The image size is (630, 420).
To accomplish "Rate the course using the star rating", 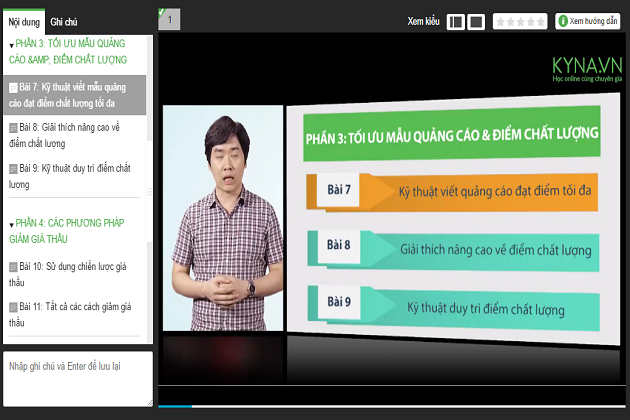I will coord(520,21).
